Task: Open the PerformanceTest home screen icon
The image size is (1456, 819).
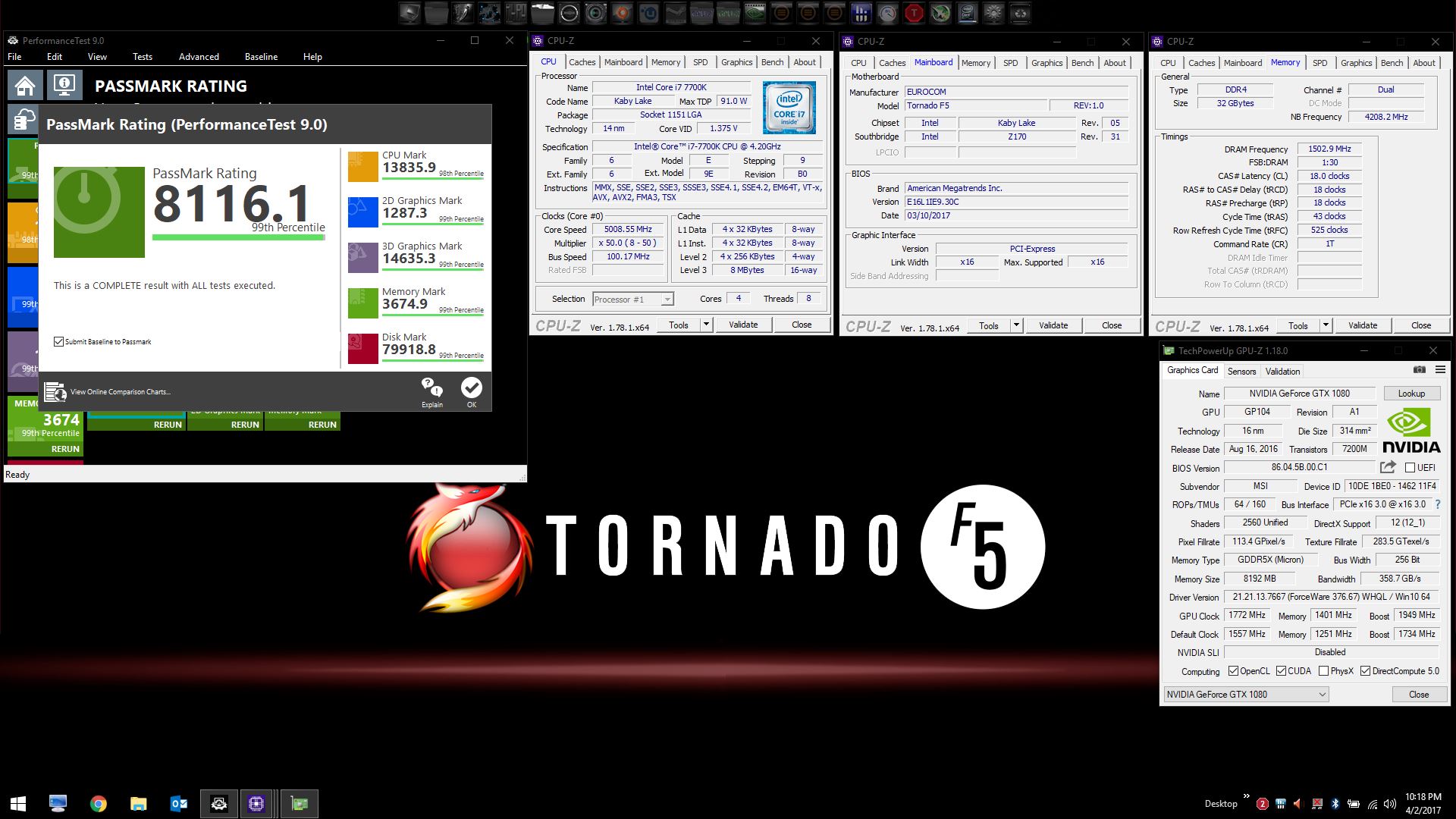Action: pos(25,86)
